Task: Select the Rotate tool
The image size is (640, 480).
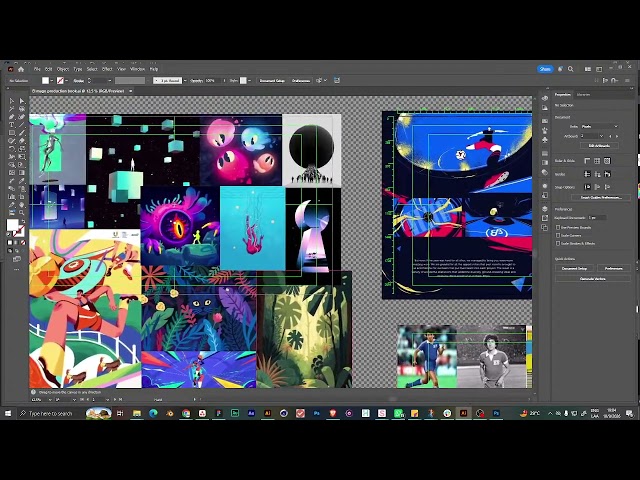Action: point(11,149)
